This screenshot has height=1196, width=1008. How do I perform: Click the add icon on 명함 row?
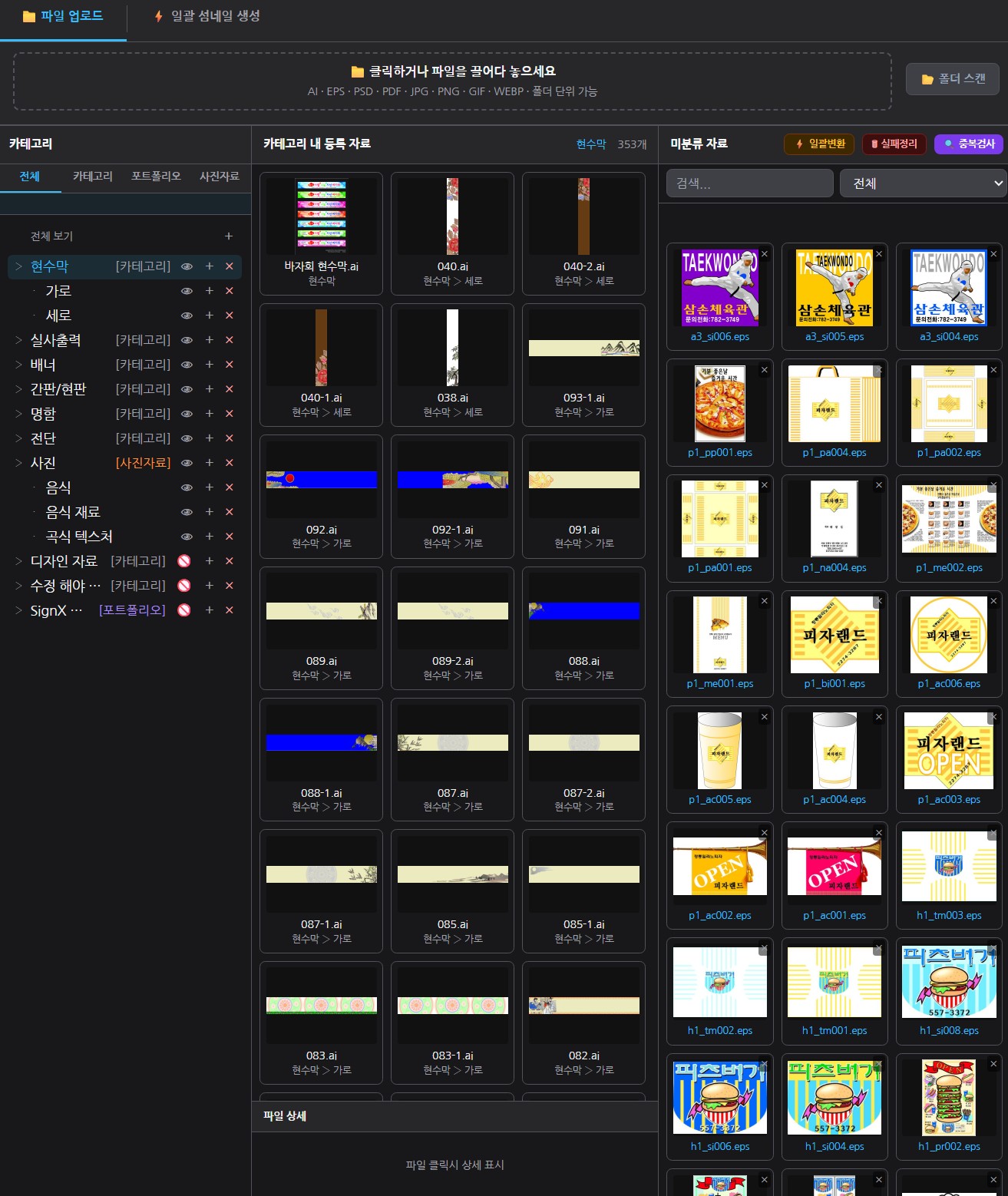point(209,414)
